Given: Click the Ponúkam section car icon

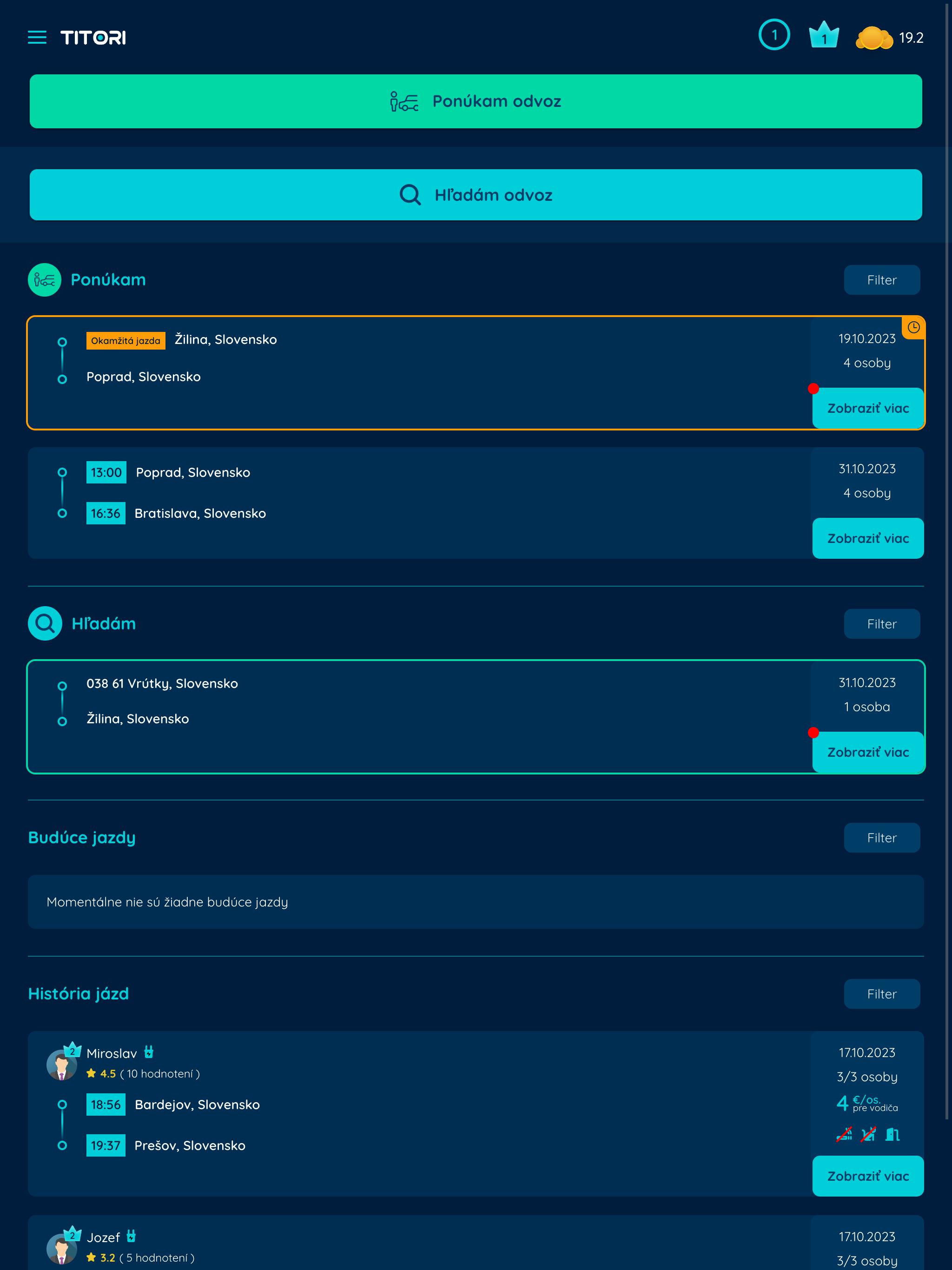Looking at the screenshot, I should [45, 279].
